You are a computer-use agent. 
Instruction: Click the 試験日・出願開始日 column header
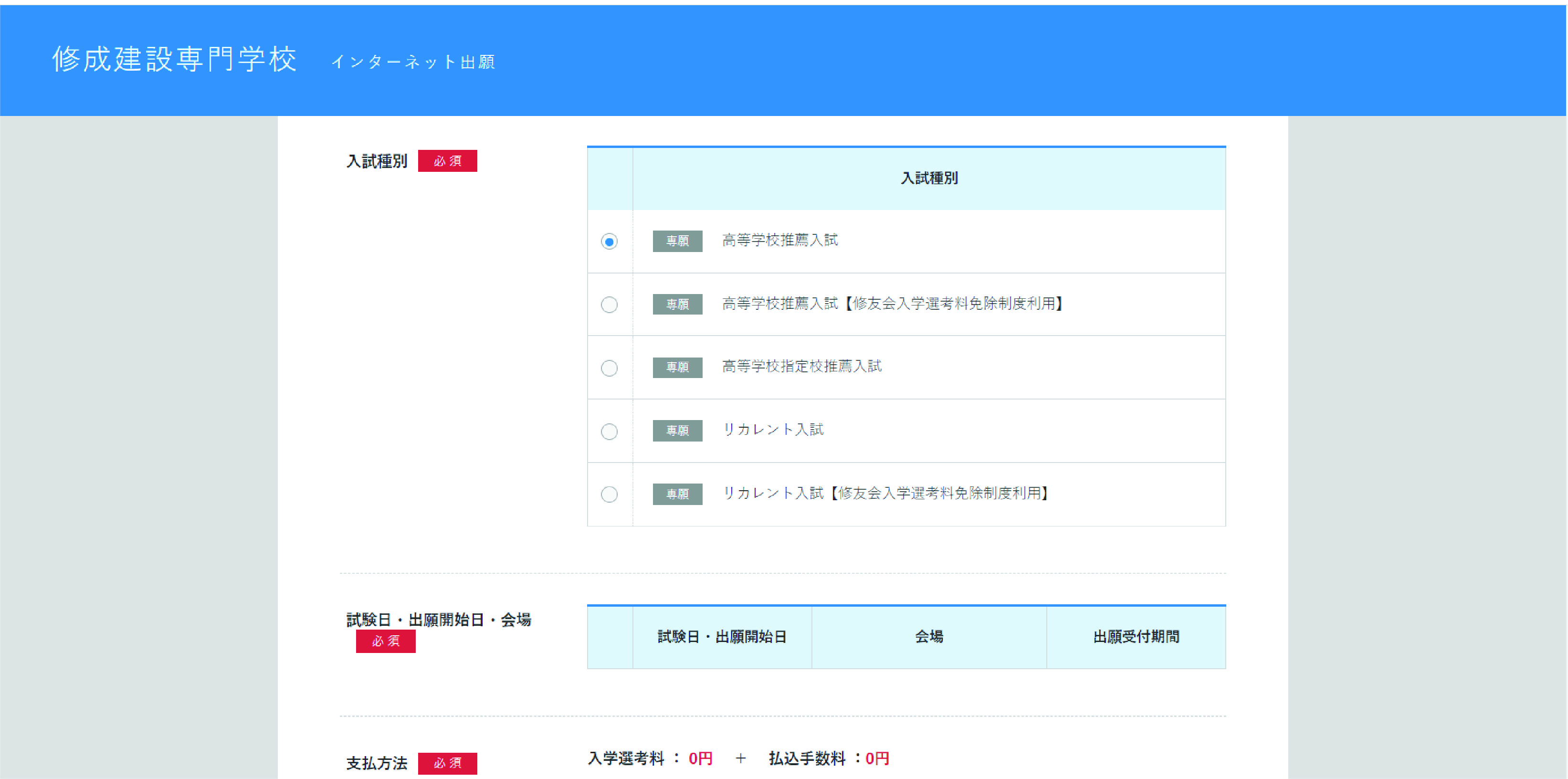(722, 637)
